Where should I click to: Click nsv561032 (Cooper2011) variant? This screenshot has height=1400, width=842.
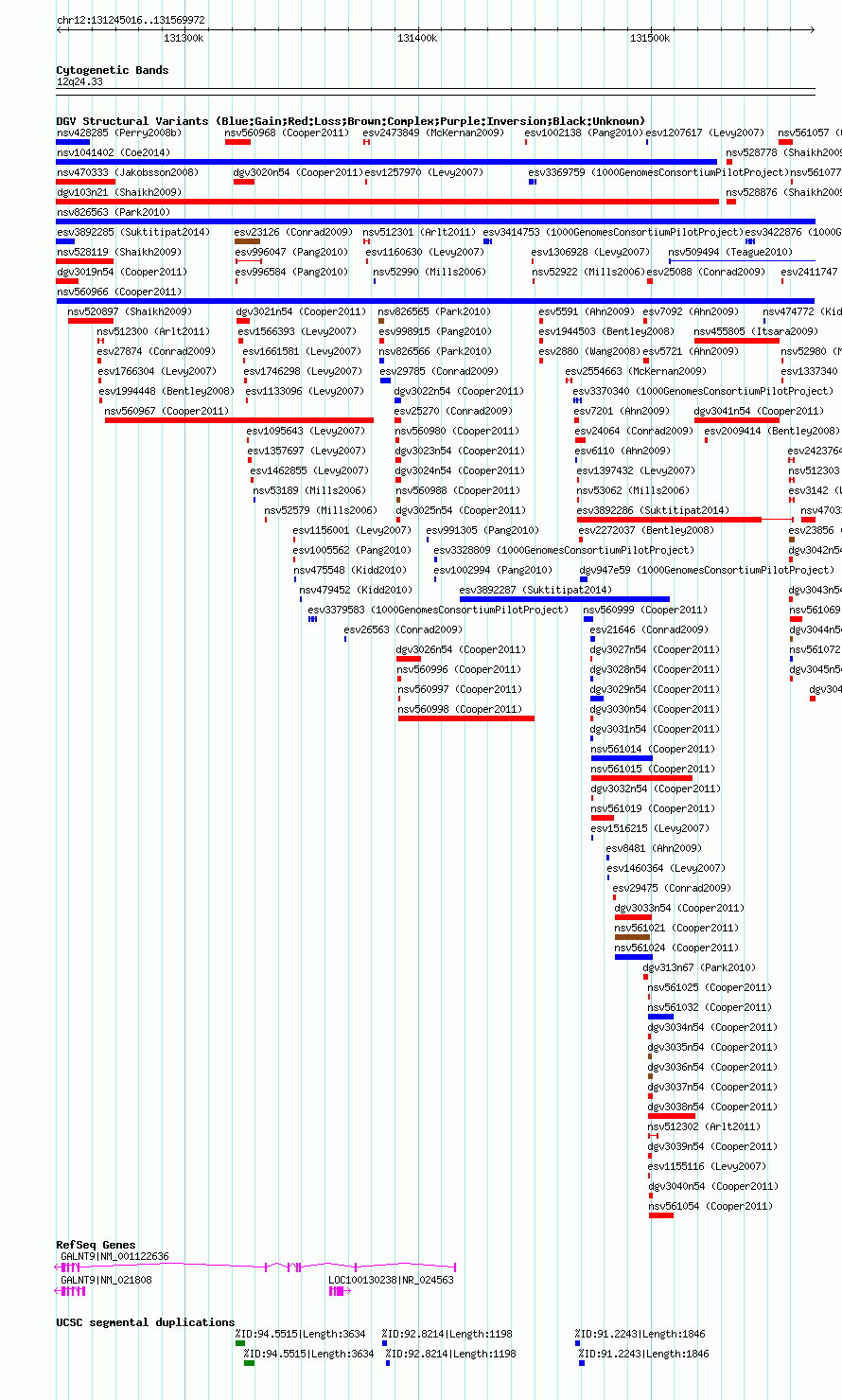point(710,1008)
